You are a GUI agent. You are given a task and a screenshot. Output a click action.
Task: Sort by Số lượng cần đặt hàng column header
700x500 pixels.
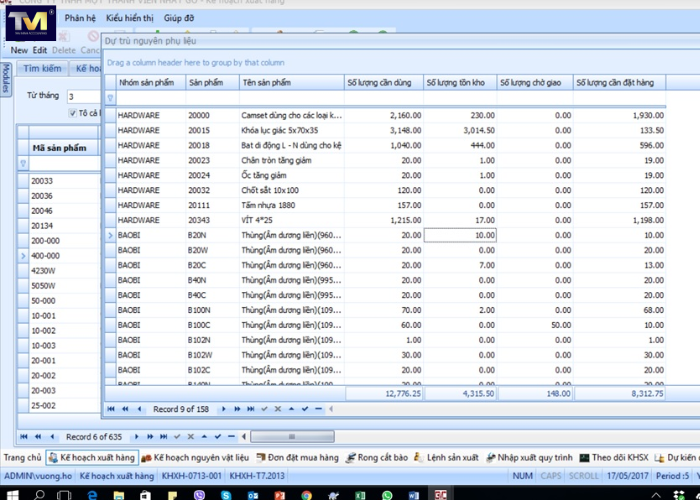[x=619, y=83]
